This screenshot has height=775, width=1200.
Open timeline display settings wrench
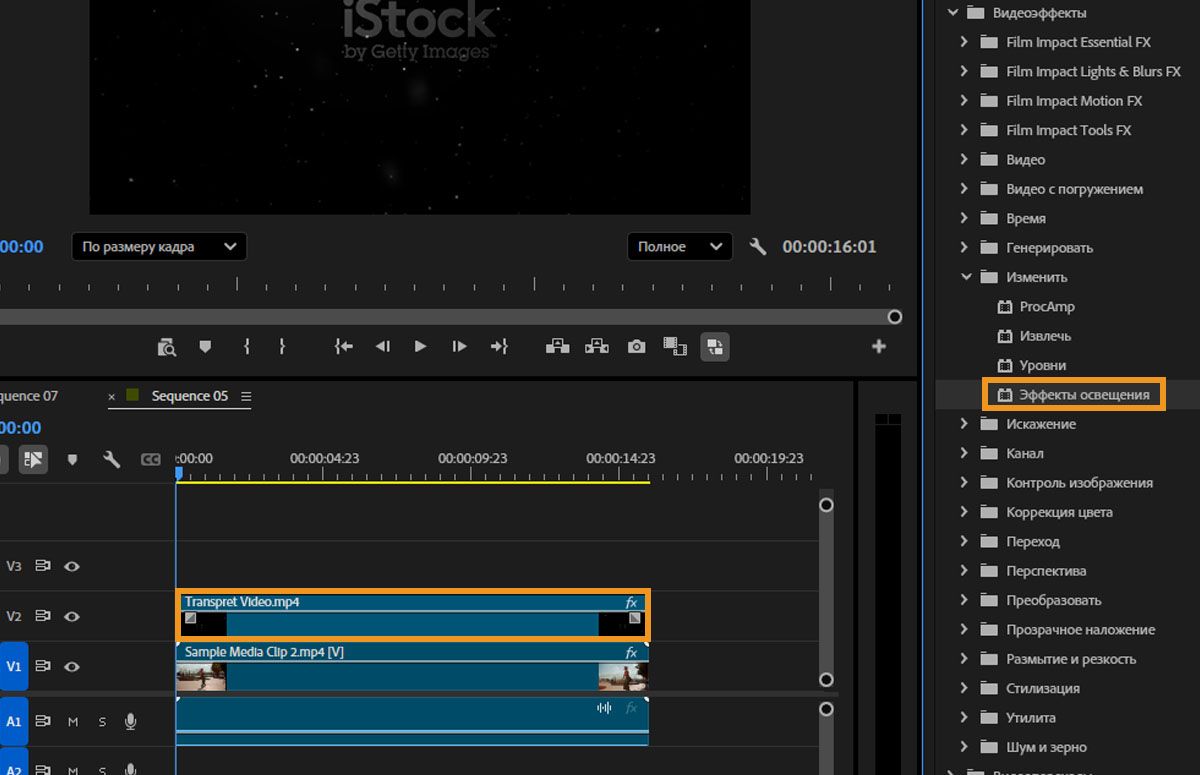(x=112, y=459)
